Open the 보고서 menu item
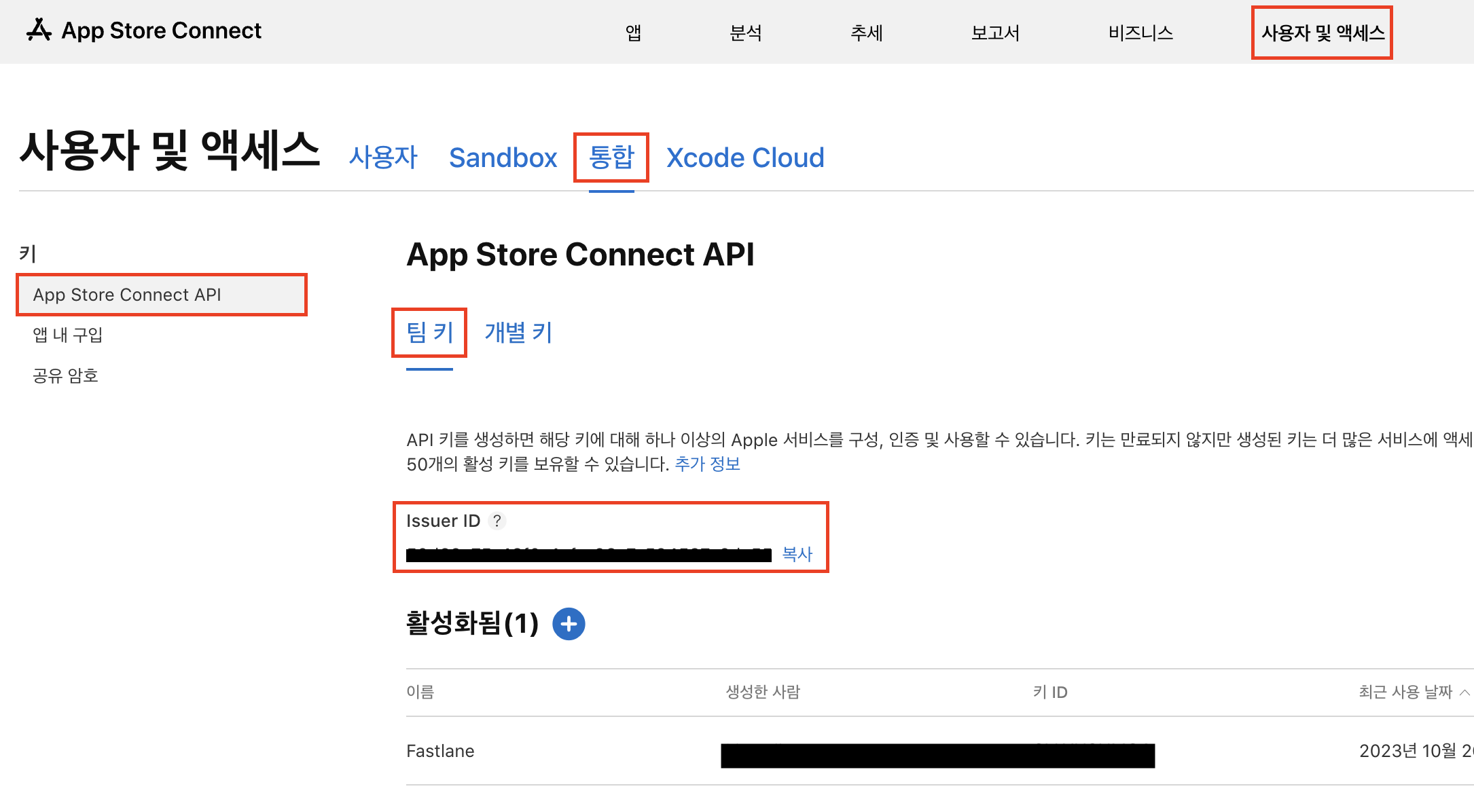1474x812 pixels. [x=995, y=33]
